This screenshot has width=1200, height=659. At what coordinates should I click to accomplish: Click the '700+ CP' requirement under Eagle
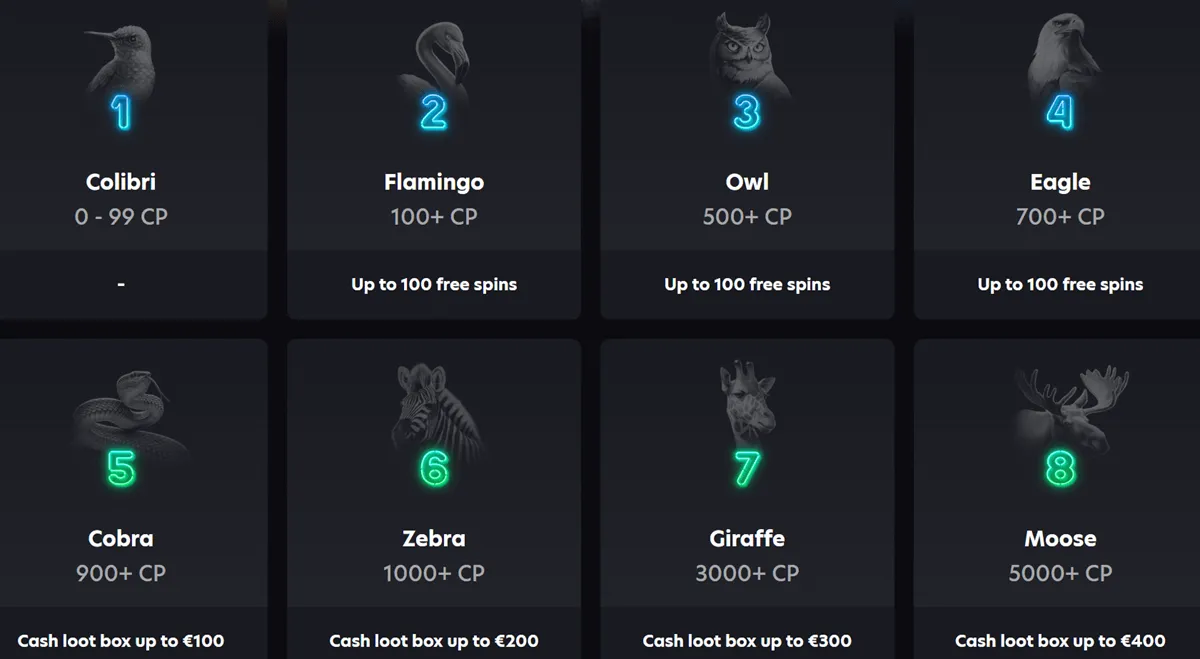click(1059, 216)
